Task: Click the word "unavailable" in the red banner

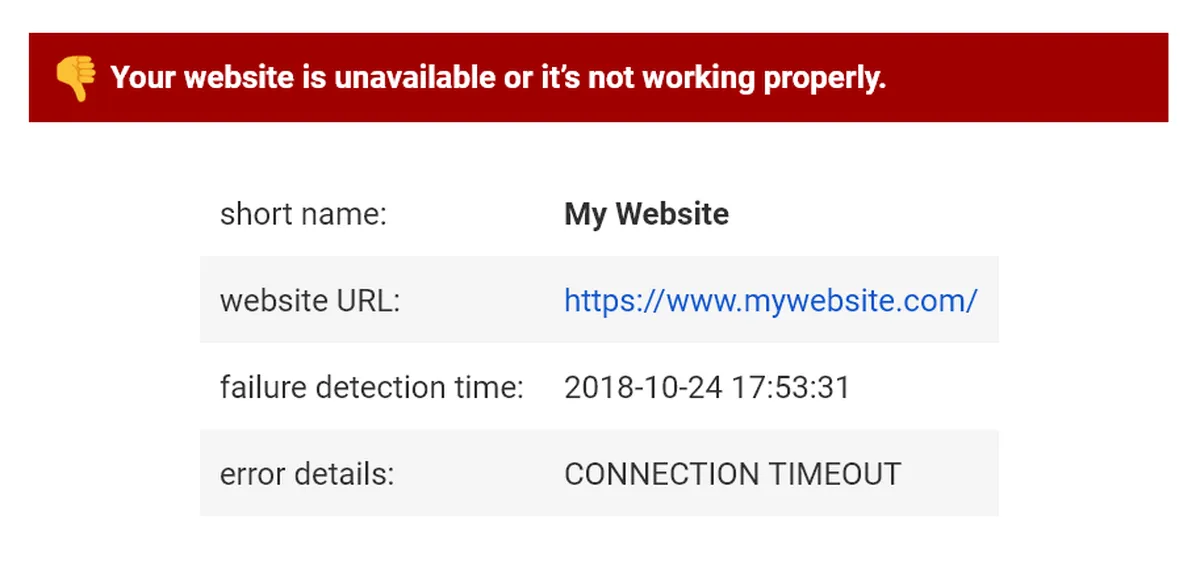Action: click(417, 78)
